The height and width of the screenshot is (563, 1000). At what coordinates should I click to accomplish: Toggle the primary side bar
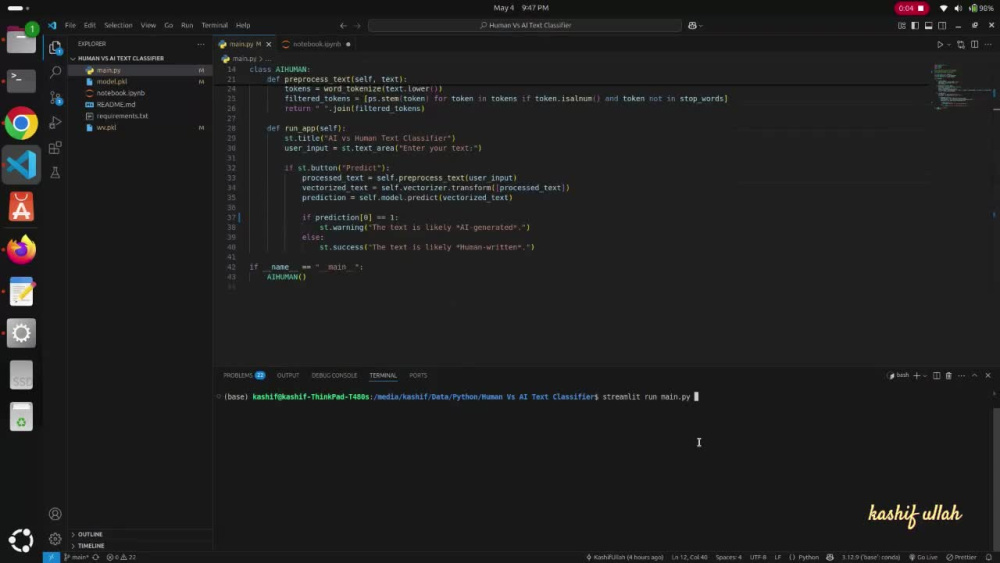click(x=915, y=26)
